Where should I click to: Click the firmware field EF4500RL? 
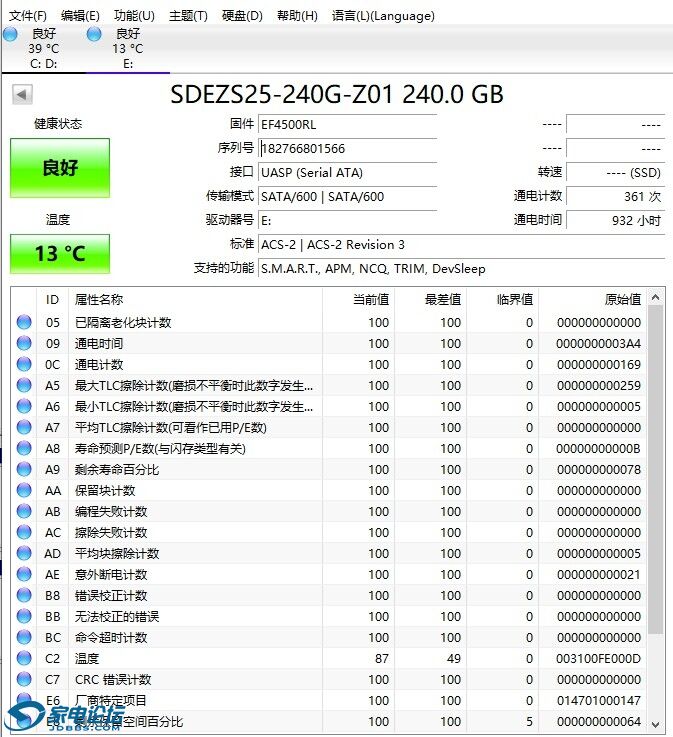pyautogui.click(x=348, y=125)
